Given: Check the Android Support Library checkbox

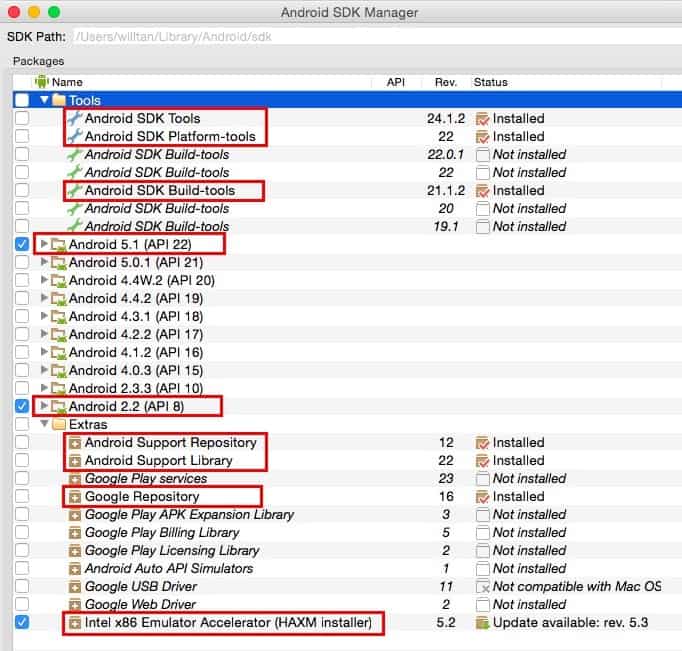Looking at the screenshot, I should pyautogui.click(x=22, y=460).
